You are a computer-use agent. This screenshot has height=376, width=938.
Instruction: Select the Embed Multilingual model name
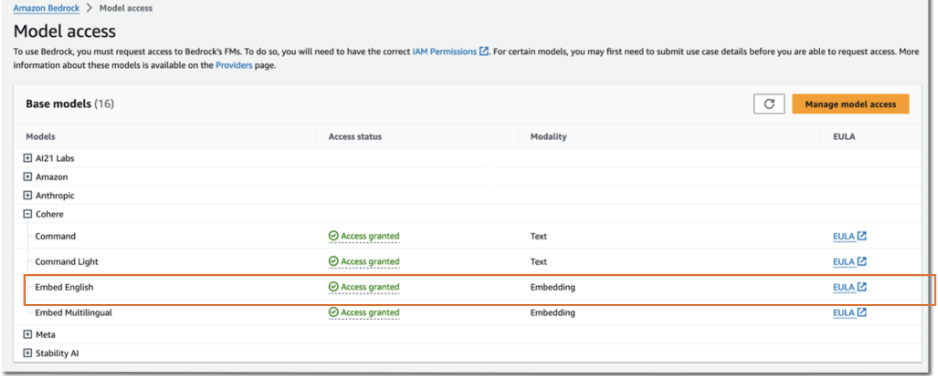(x=74, y=313)
